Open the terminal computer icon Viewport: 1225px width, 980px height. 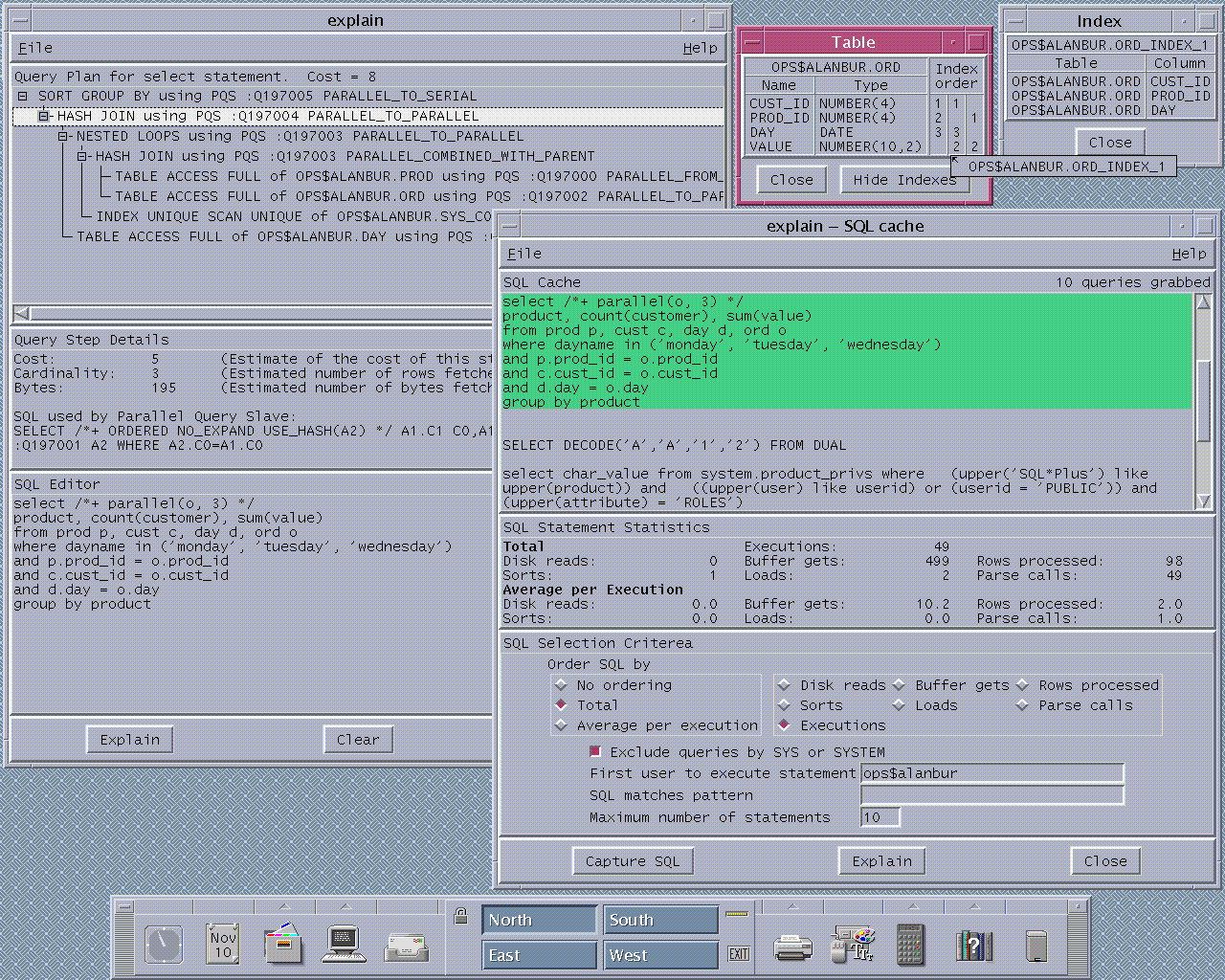344,944
